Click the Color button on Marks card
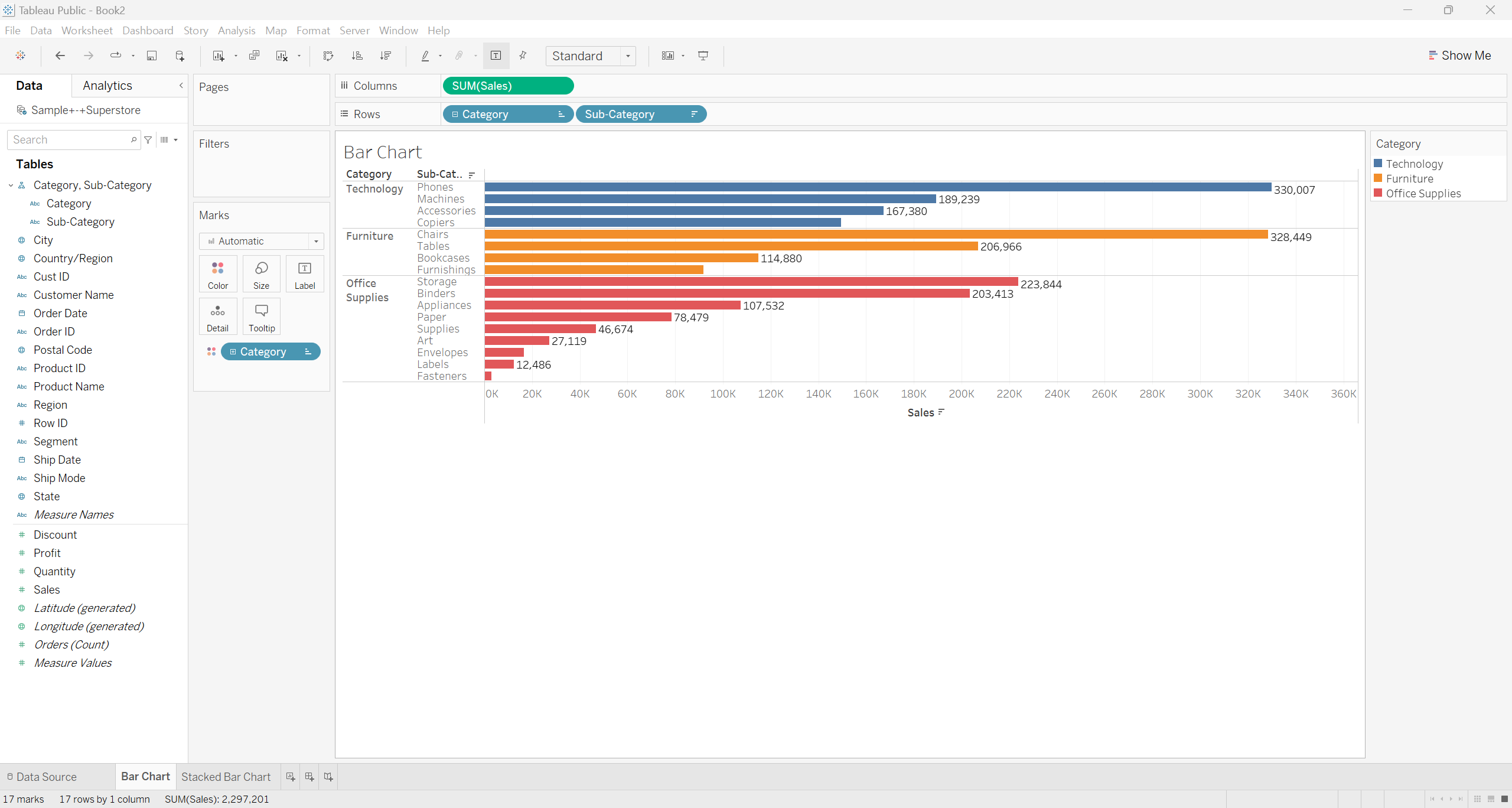Screen dimensions: 1512x808 [x=218, y=274]
